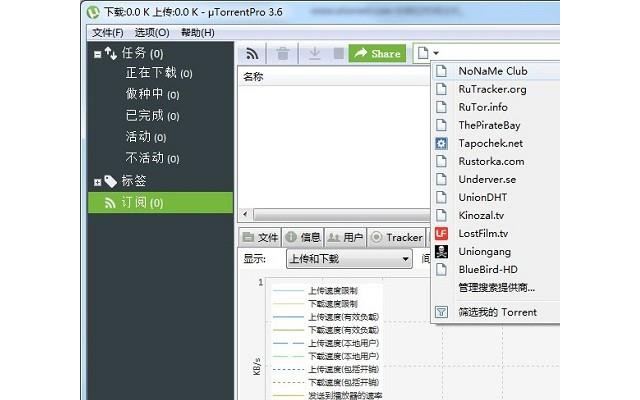Click the tag icon beside 标签
Viewport: 640px width, 400px height.
click(110, 181)
